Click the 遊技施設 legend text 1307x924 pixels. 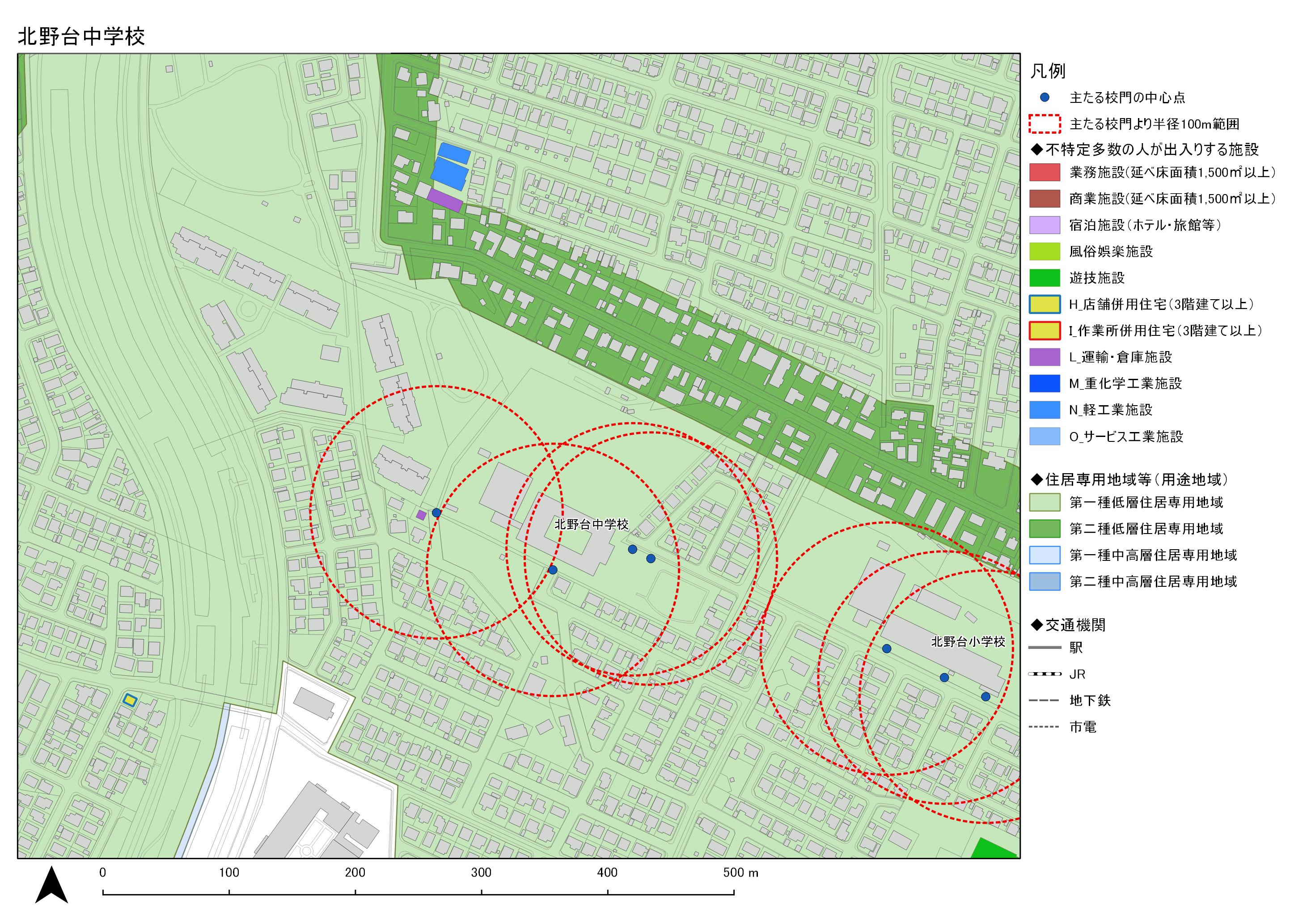pyautogui.click(x=1097, y=278)
